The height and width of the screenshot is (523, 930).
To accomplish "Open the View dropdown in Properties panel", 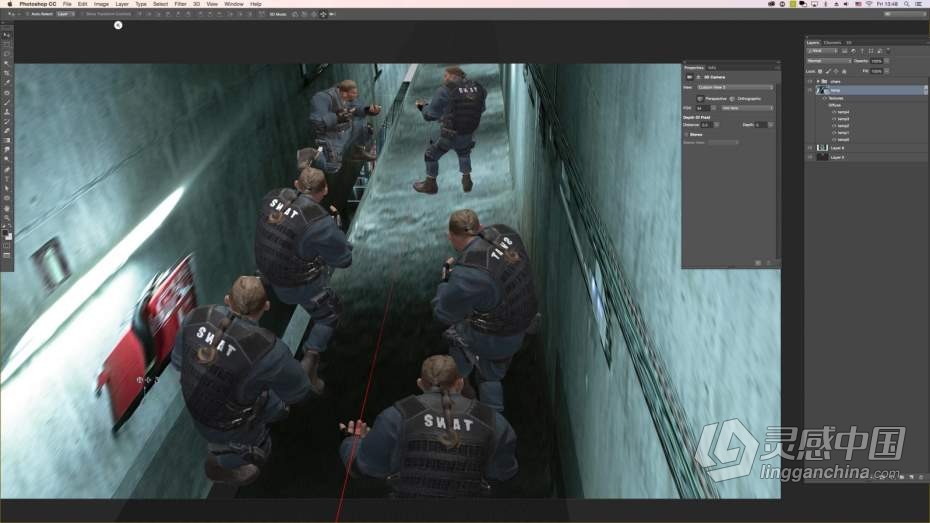I will click(x=735, y=87).
